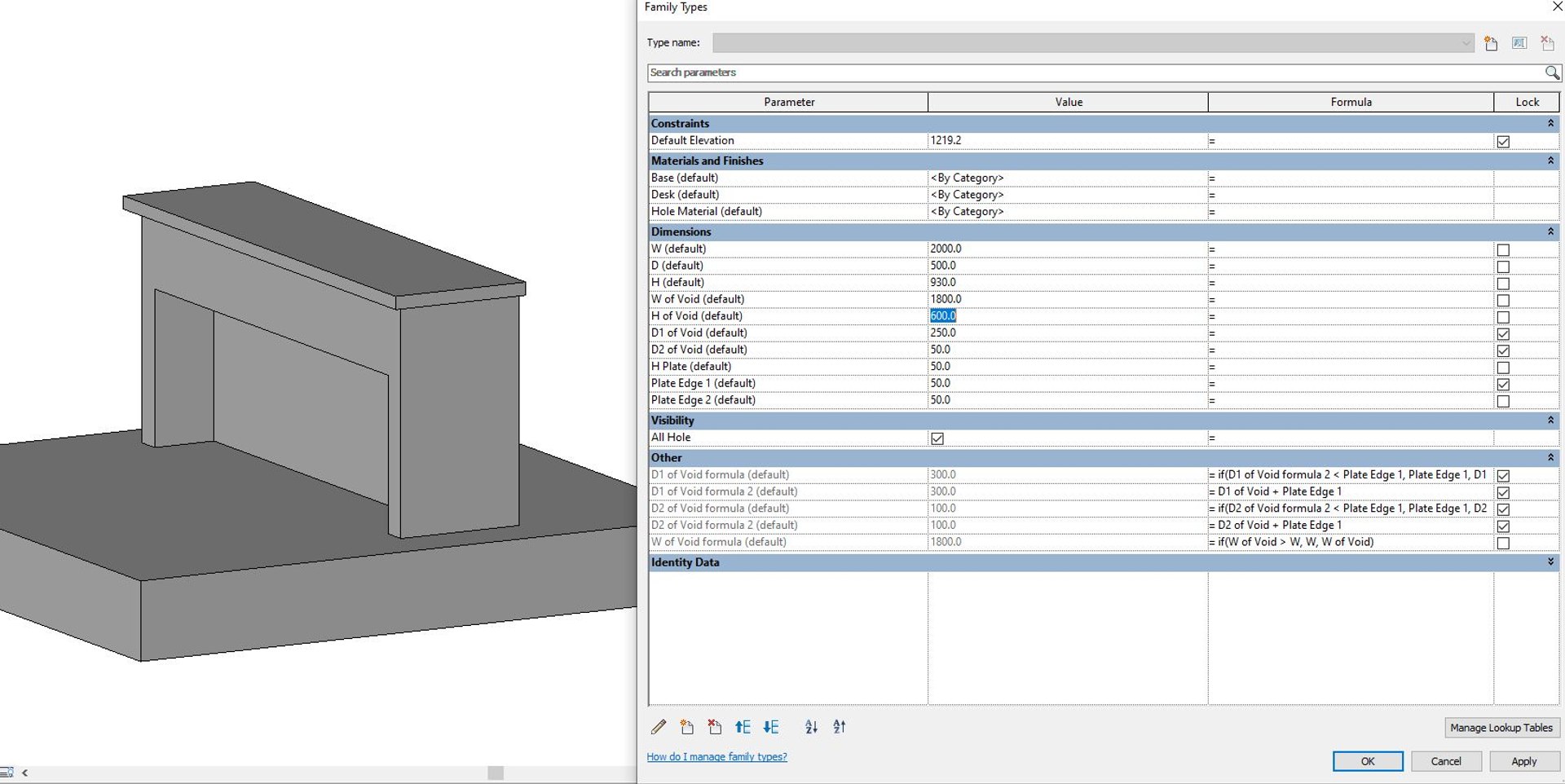1565x784 pixels.
Task: Collapse the Constraints group
Action: click(x=1550, y=123)
